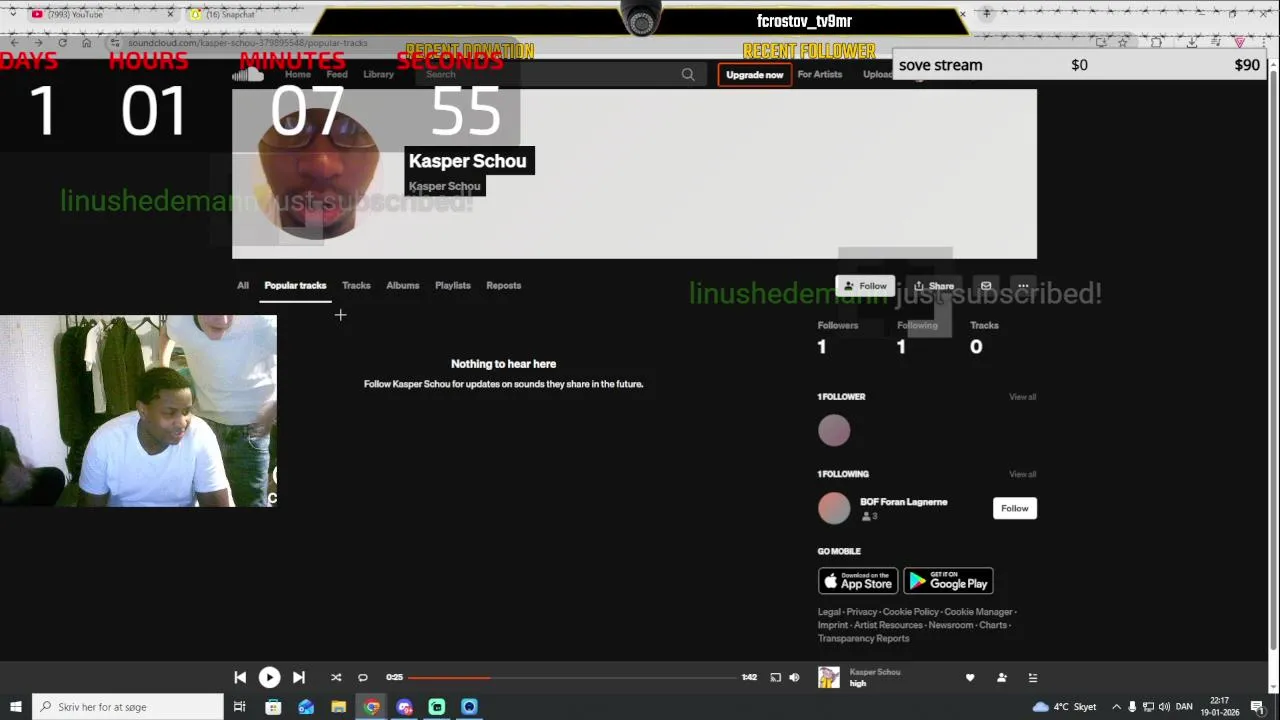Mute volume with the speaker icon

794,677
